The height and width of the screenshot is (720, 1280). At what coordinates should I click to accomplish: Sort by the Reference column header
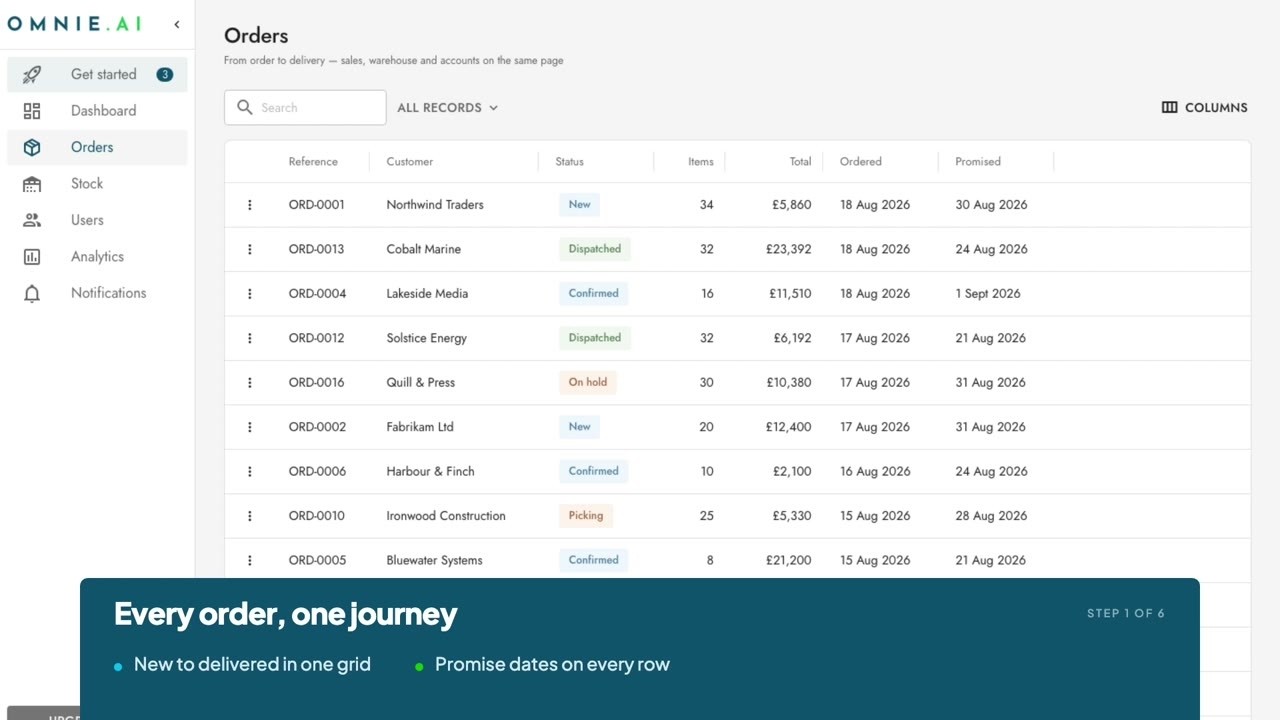313,161
